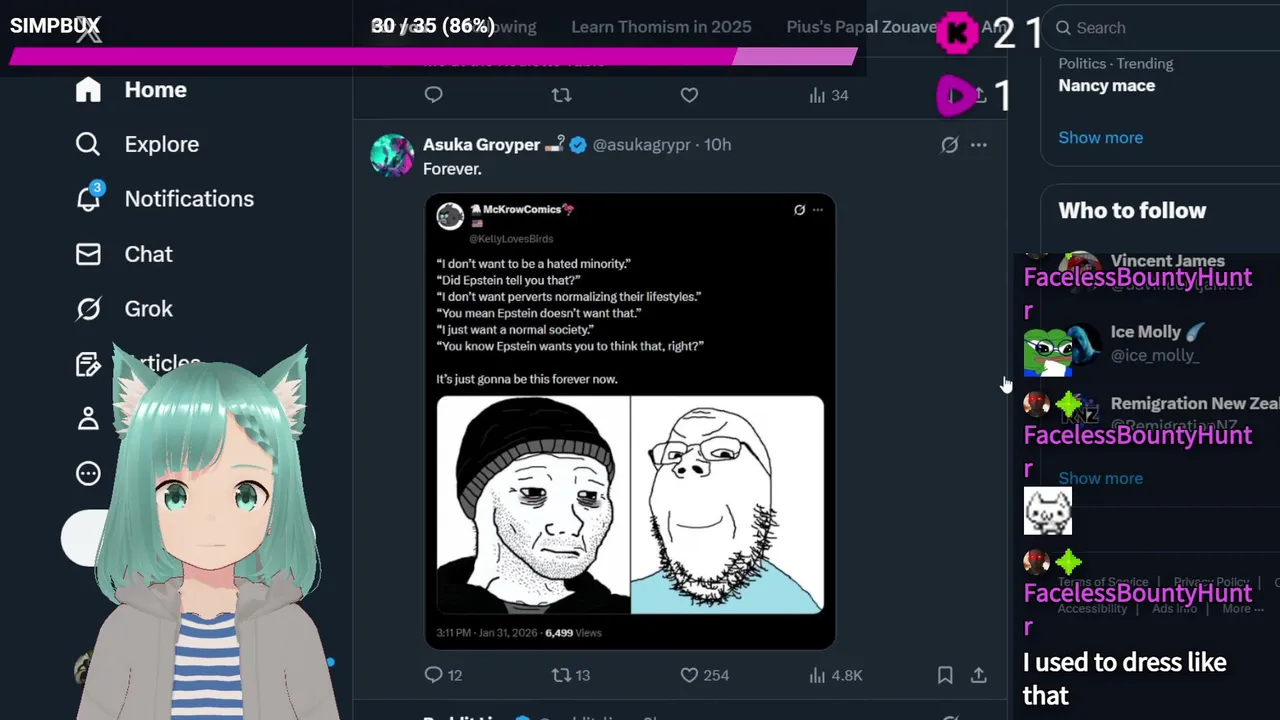Open the Nancy mace trending topic
The height and width of the screenshot is (720, 1280).
pyautogui.click(x=1107, y=85)
